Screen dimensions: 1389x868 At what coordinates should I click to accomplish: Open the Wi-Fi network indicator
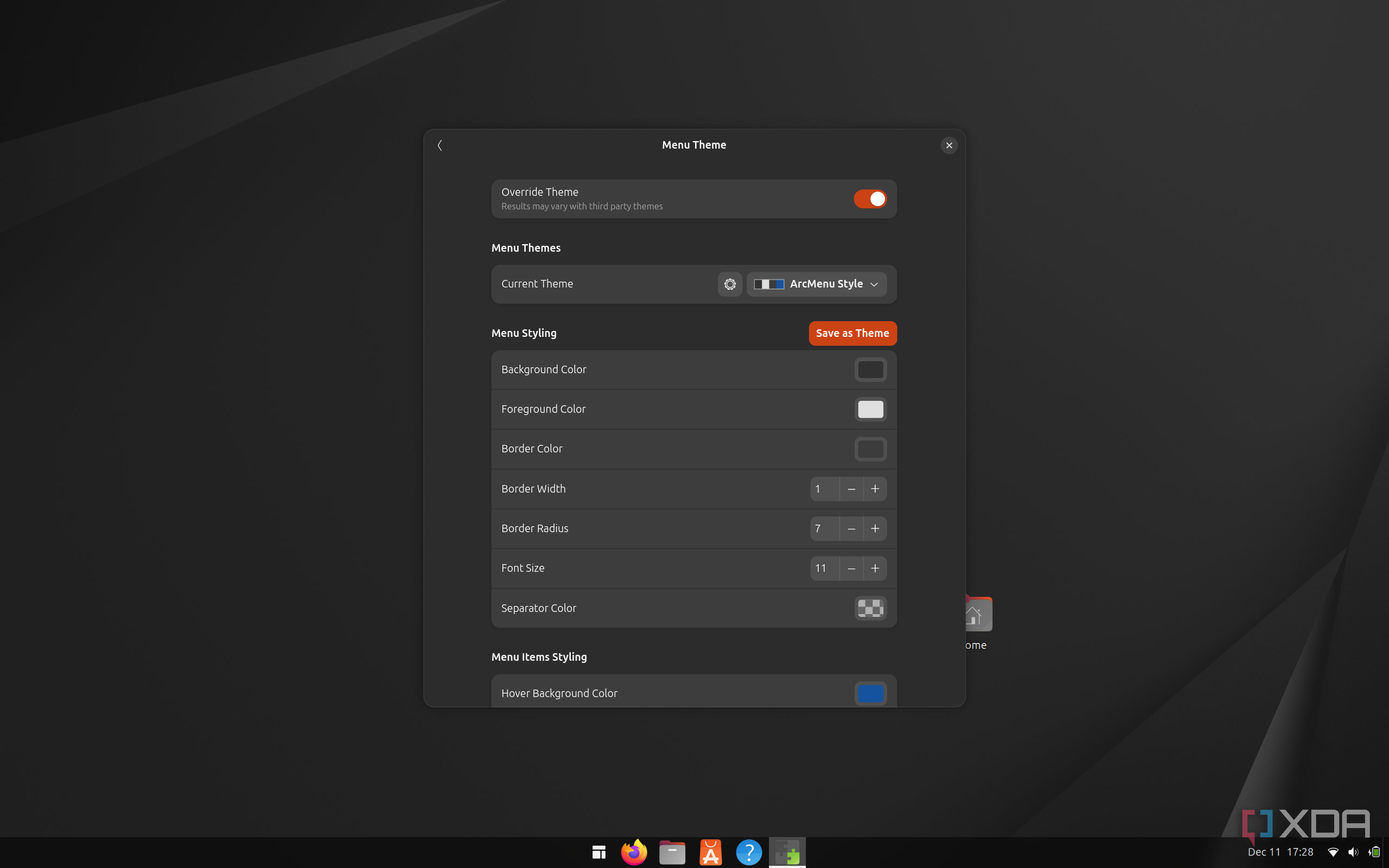[x=1333, y=852]
